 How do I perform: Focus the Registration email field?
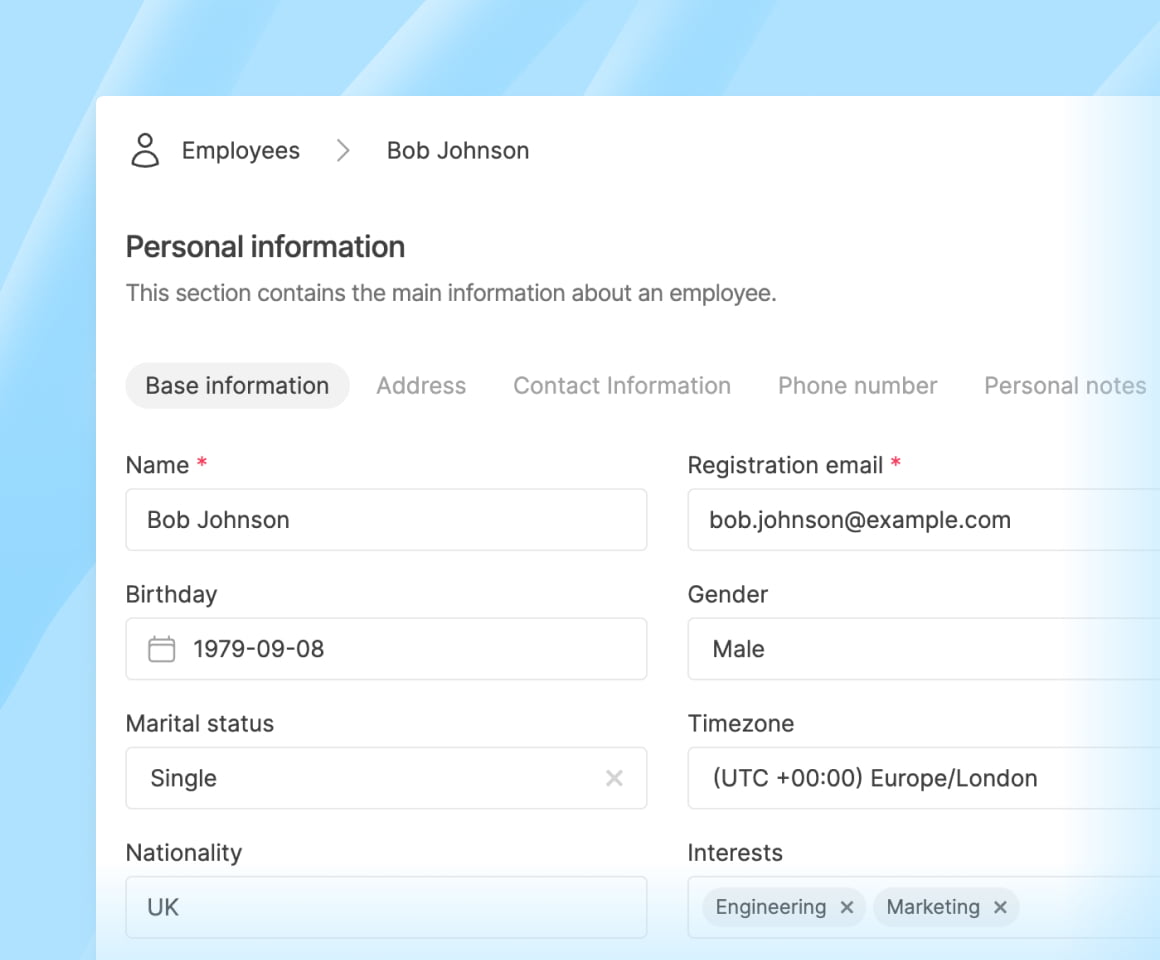pos(920,520)
